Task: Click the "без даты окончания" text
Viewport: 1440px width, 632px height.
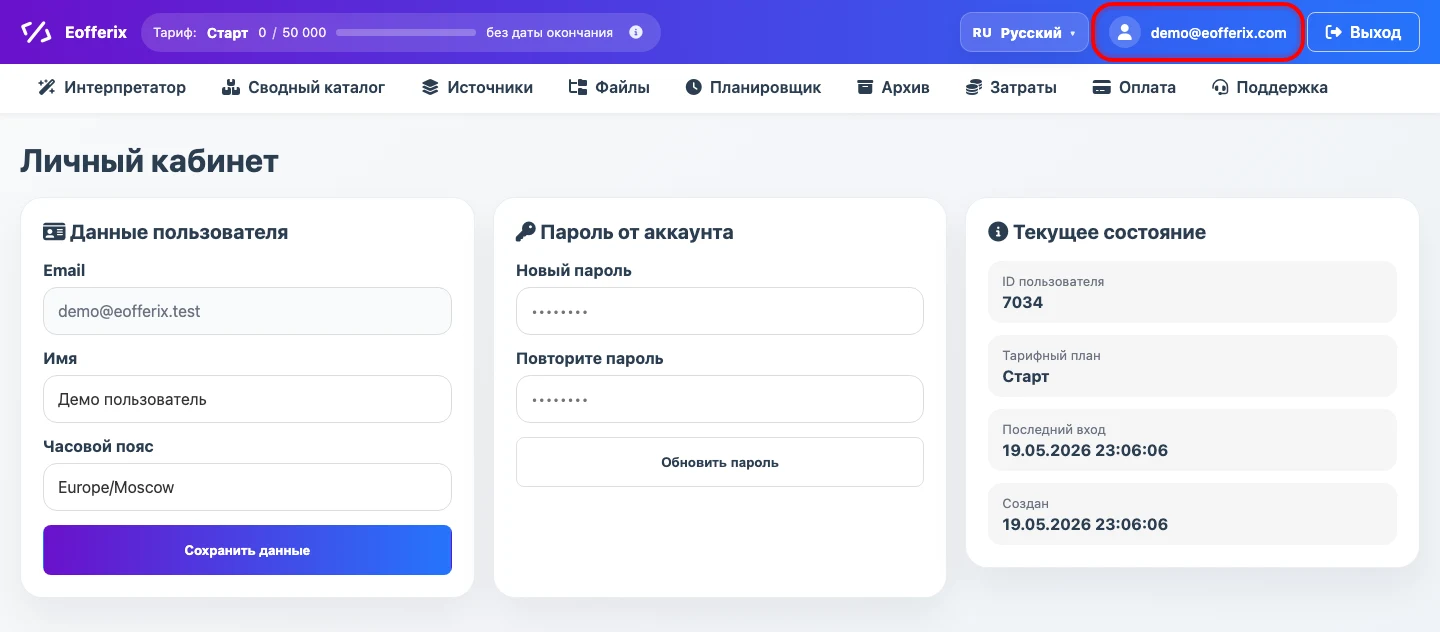Action: pyautogui.click(x=550, y=32)
